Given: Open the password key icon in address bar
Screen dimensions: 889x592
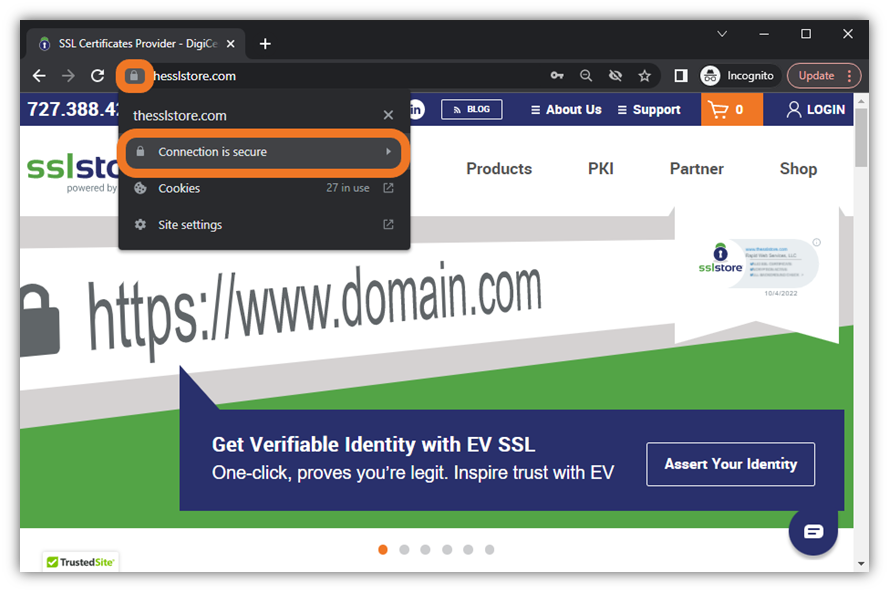Looking at the screenshot, I should [x=557, y=75].
